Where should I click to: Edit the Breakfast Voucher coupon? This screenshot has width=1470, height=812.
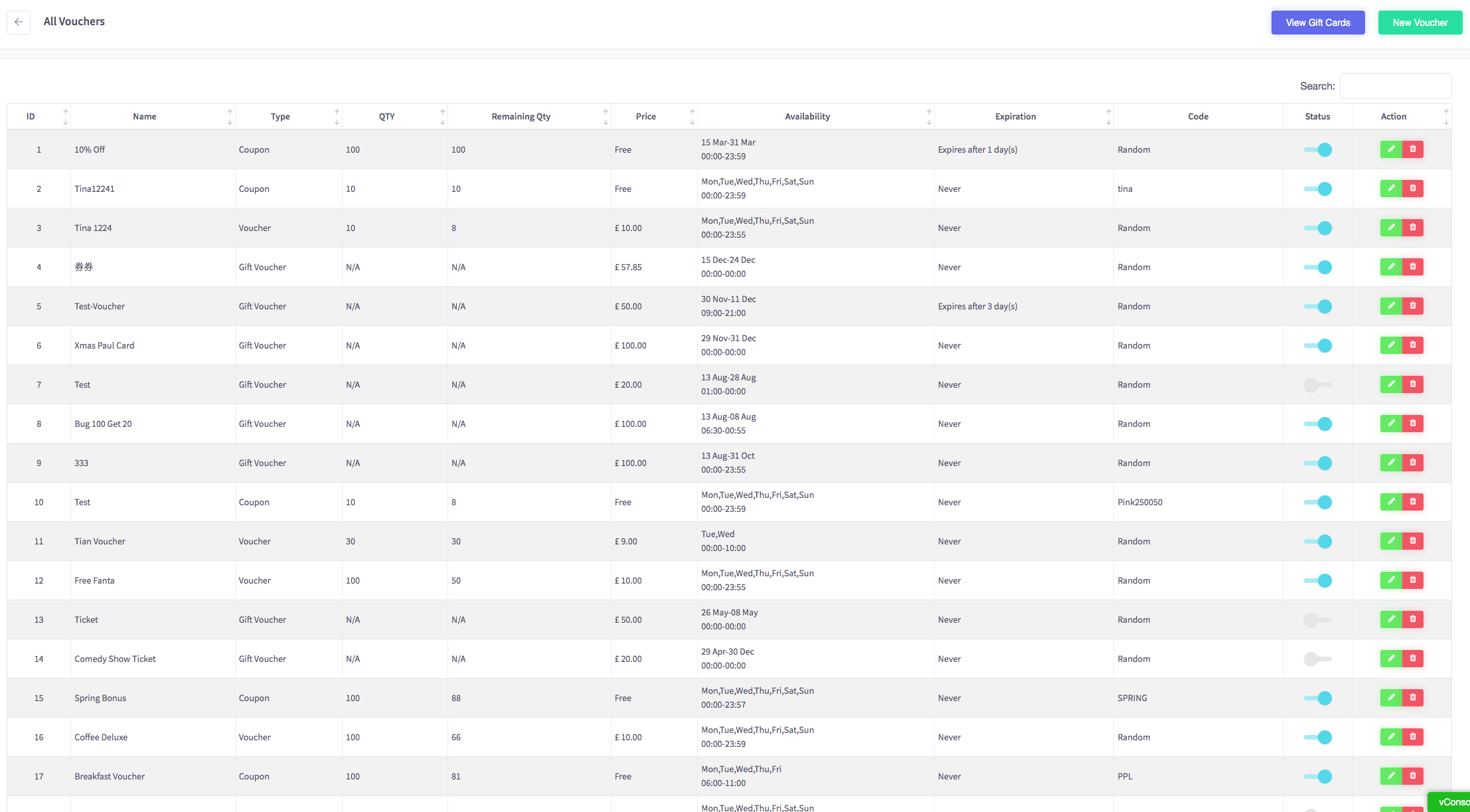pyautogui.click(x=1391, y=776)
